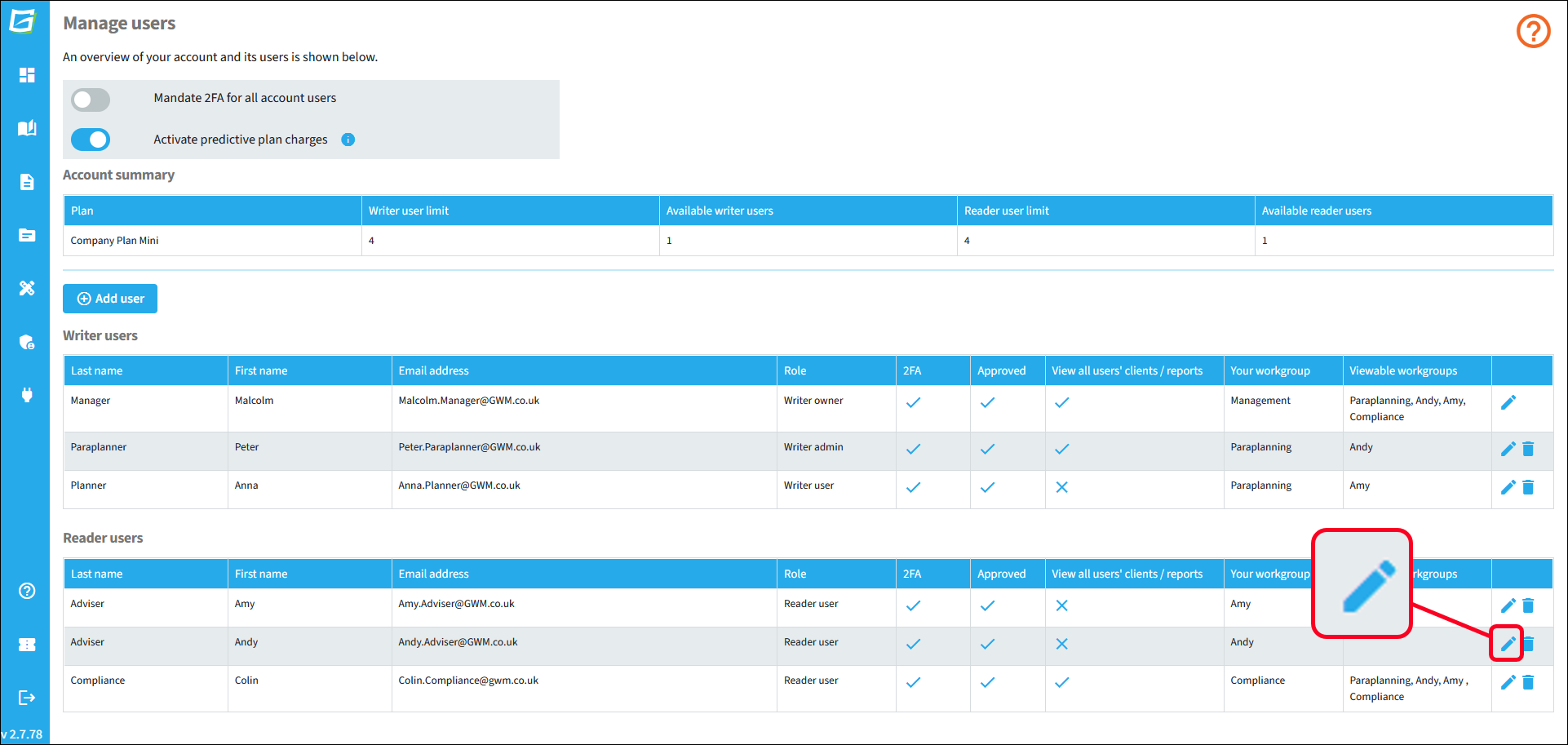
Task: Click the open book sidebar icon
Action: coord(27,128)
